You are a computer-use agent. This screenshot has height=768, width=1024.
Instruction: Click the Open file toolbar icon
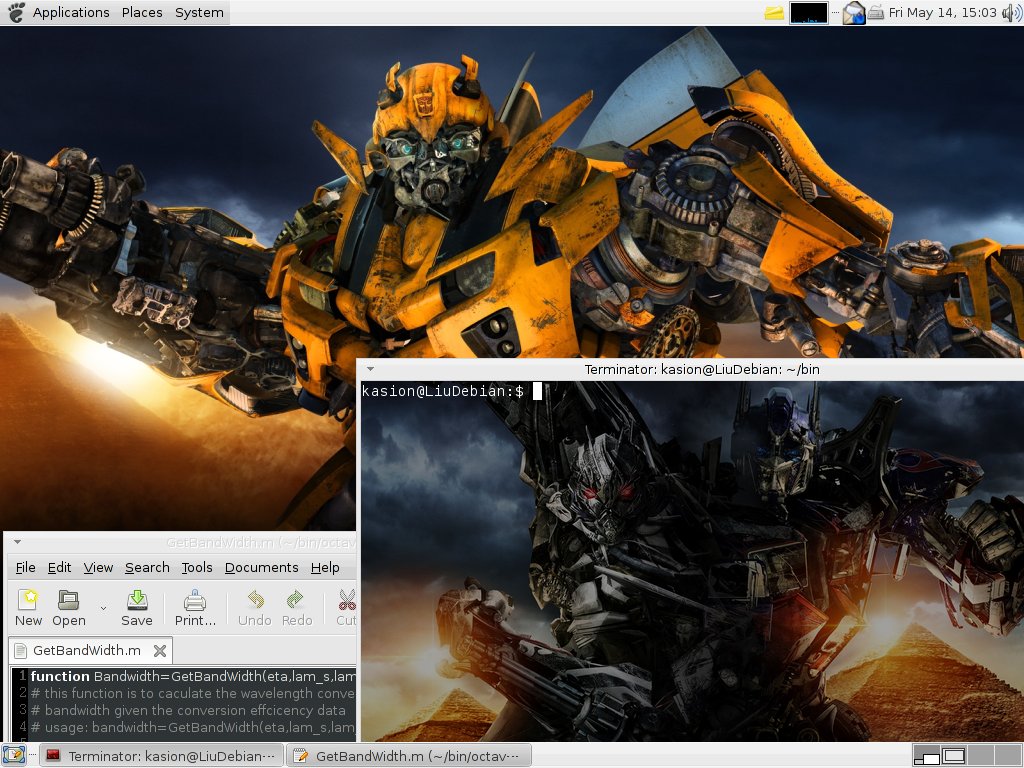click(x=69, y=608)
